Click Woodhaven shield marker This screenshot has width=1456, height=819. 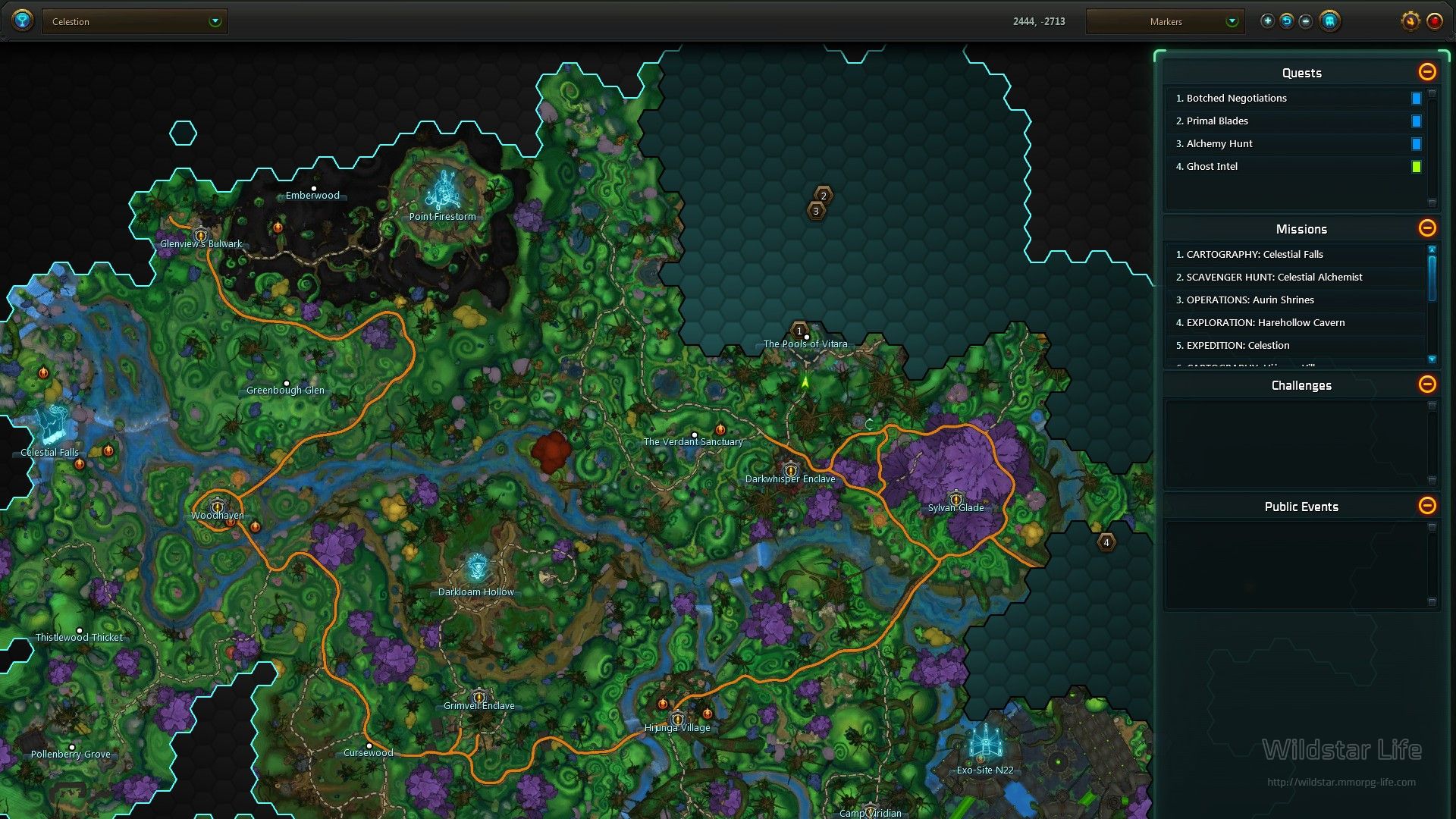[x=218, y=507]
